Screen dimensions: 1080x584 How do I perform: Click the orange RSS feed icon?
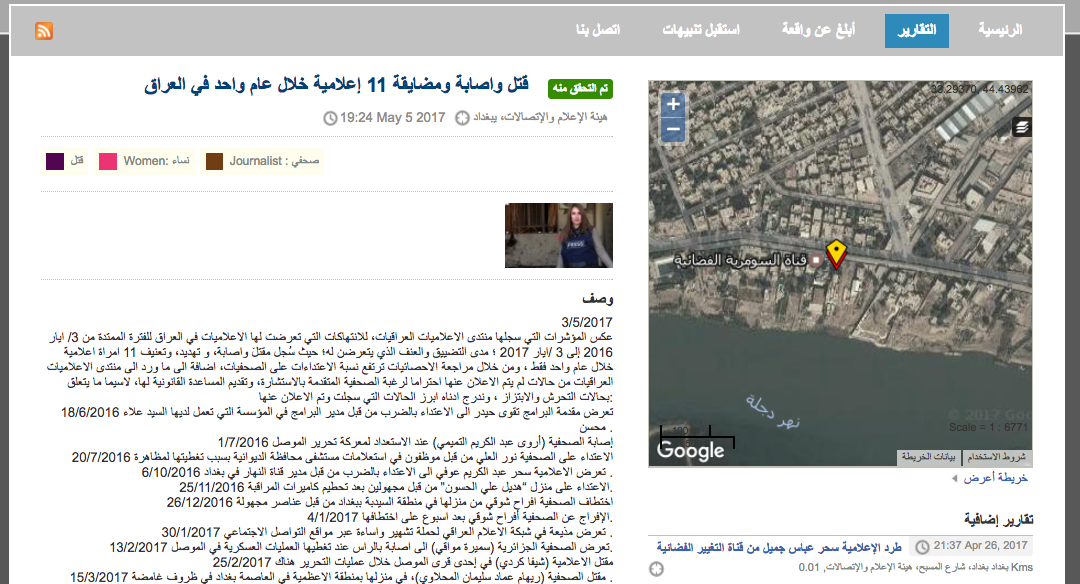(44, 31)
